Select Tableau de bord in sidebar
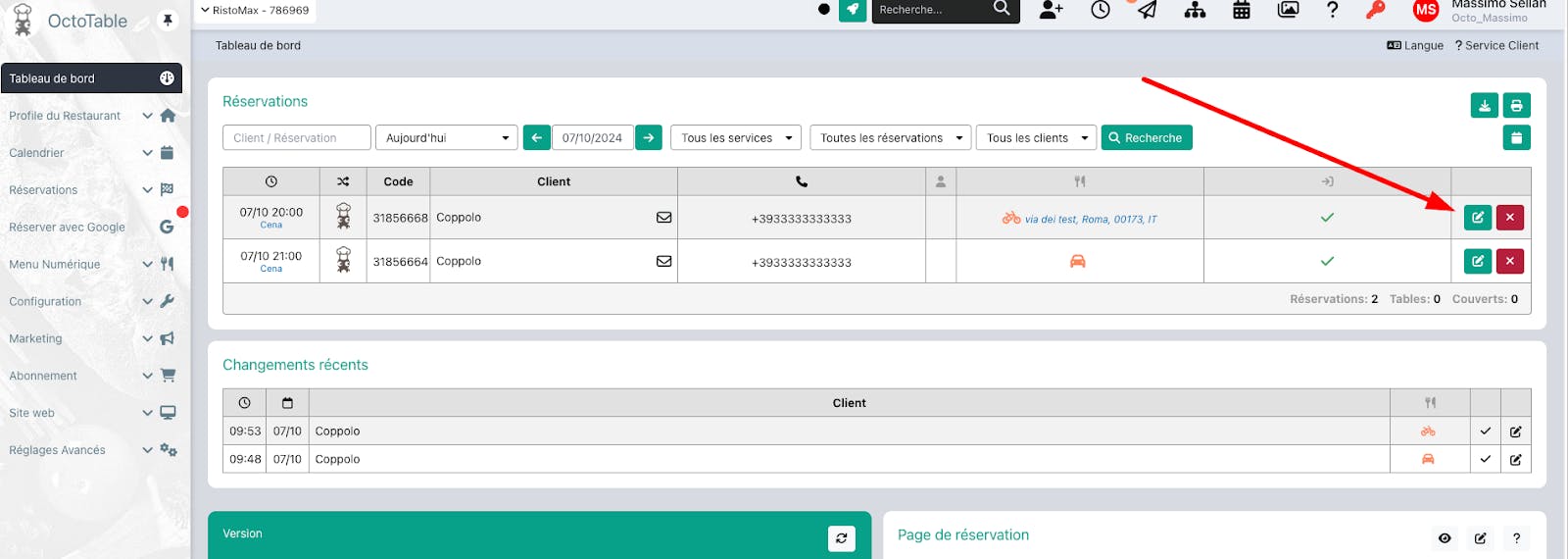Image resolution: width=1568 pixels, height=559 pixels. pos(92,78)
